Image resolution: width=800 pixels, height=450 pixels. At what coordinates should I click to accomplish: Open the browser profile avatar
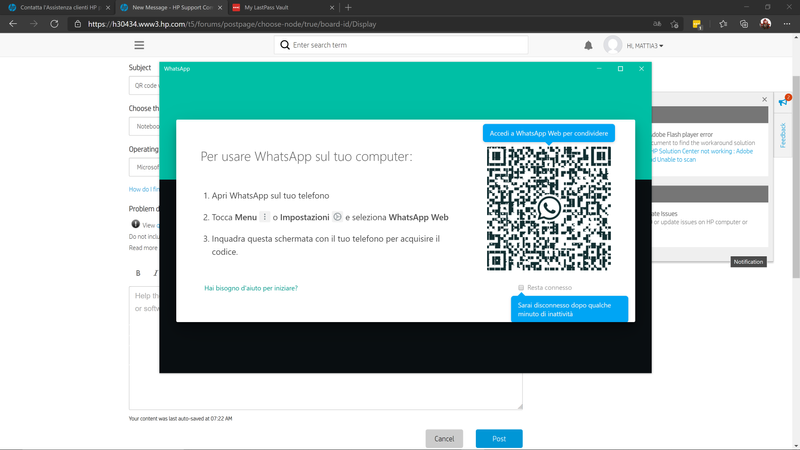pos(765,23)
